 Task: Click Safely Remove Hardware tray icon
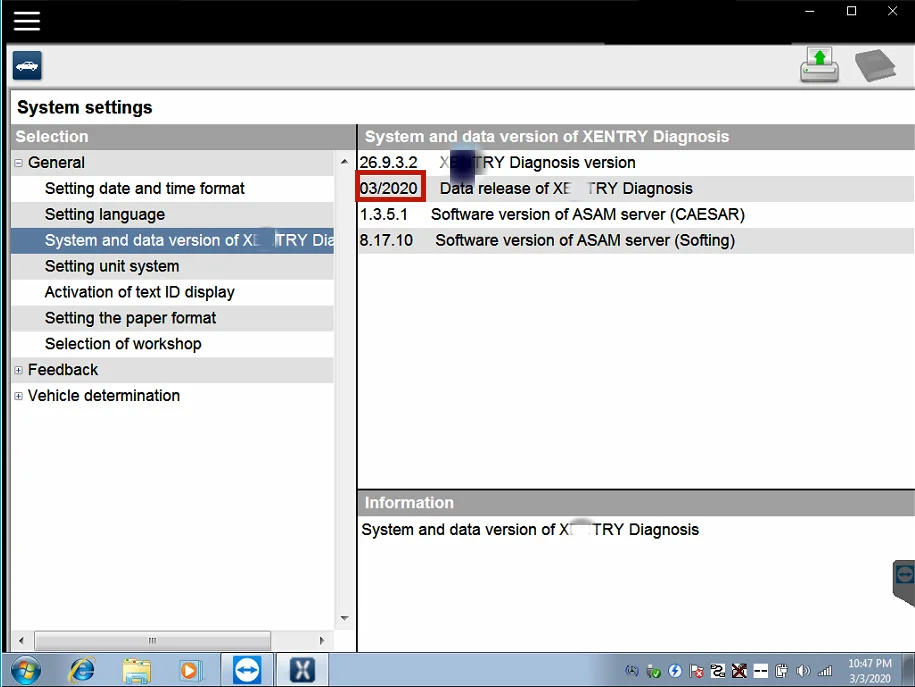tap(653, 671)
